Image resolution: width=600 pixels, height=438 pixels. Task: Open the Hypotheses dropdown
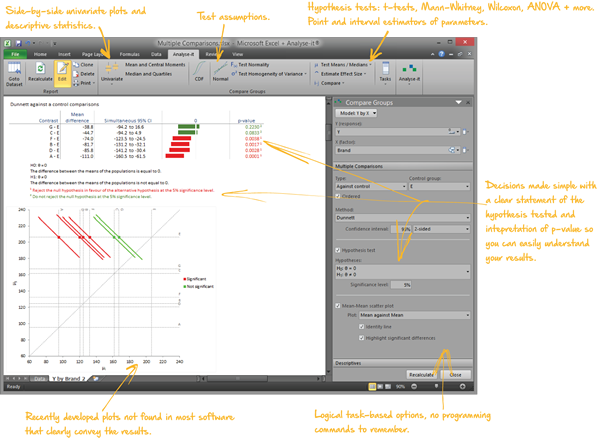coord(403,272)
